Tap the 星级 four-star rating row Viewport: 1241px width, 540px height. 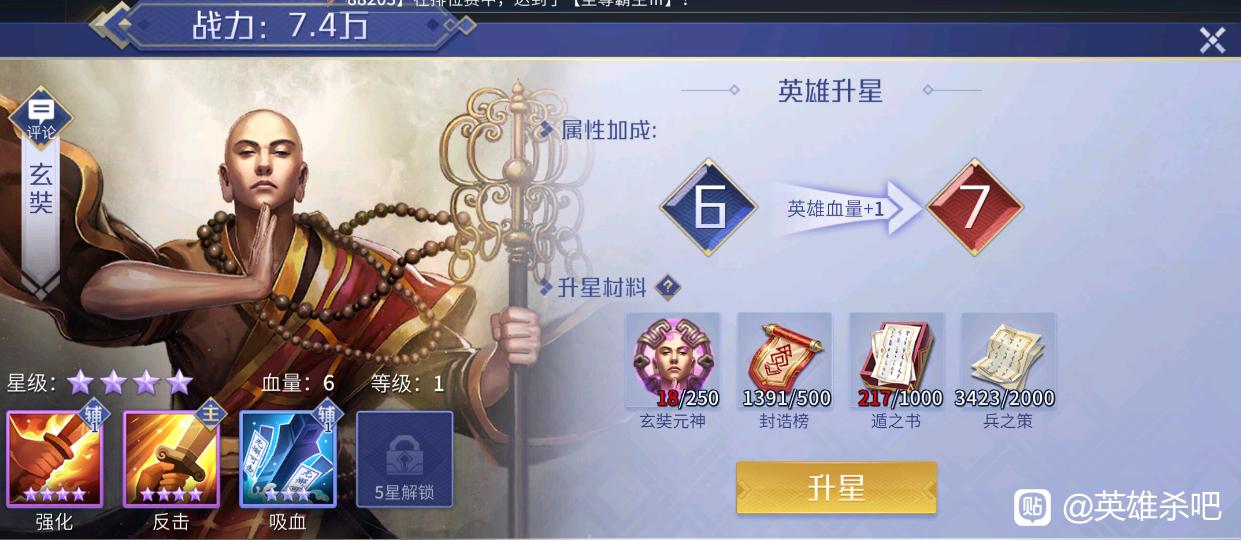(x=100, y=383)
